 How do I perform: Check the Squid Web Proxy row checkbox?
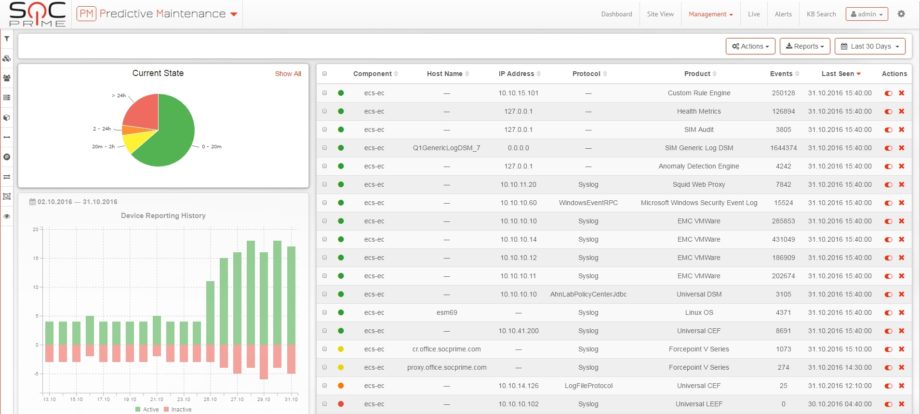click(324, 185)
